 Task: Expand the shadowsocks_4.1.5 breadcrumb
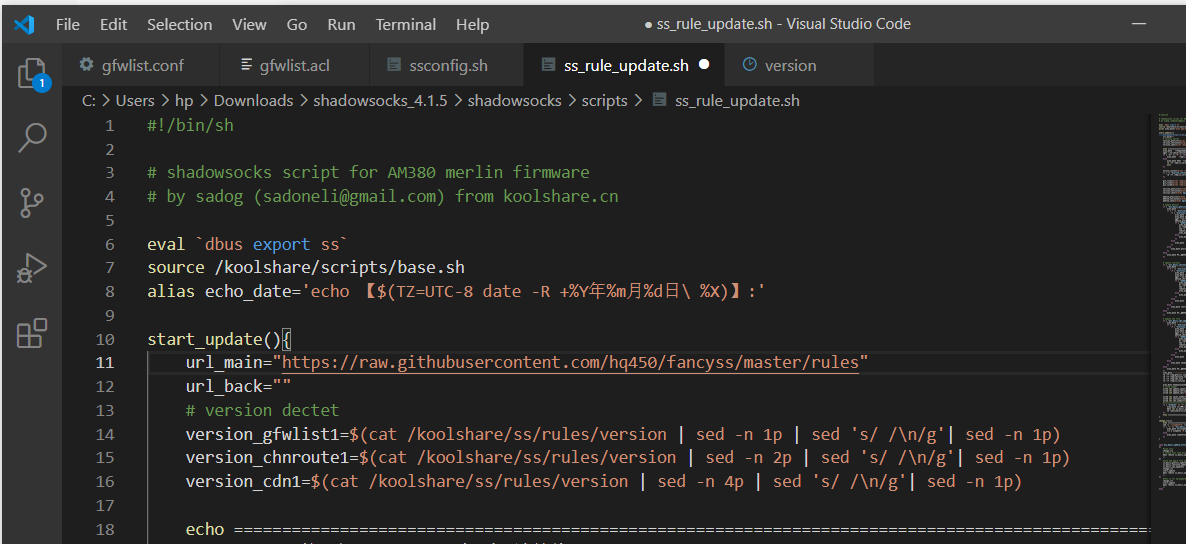pos(380,101)
